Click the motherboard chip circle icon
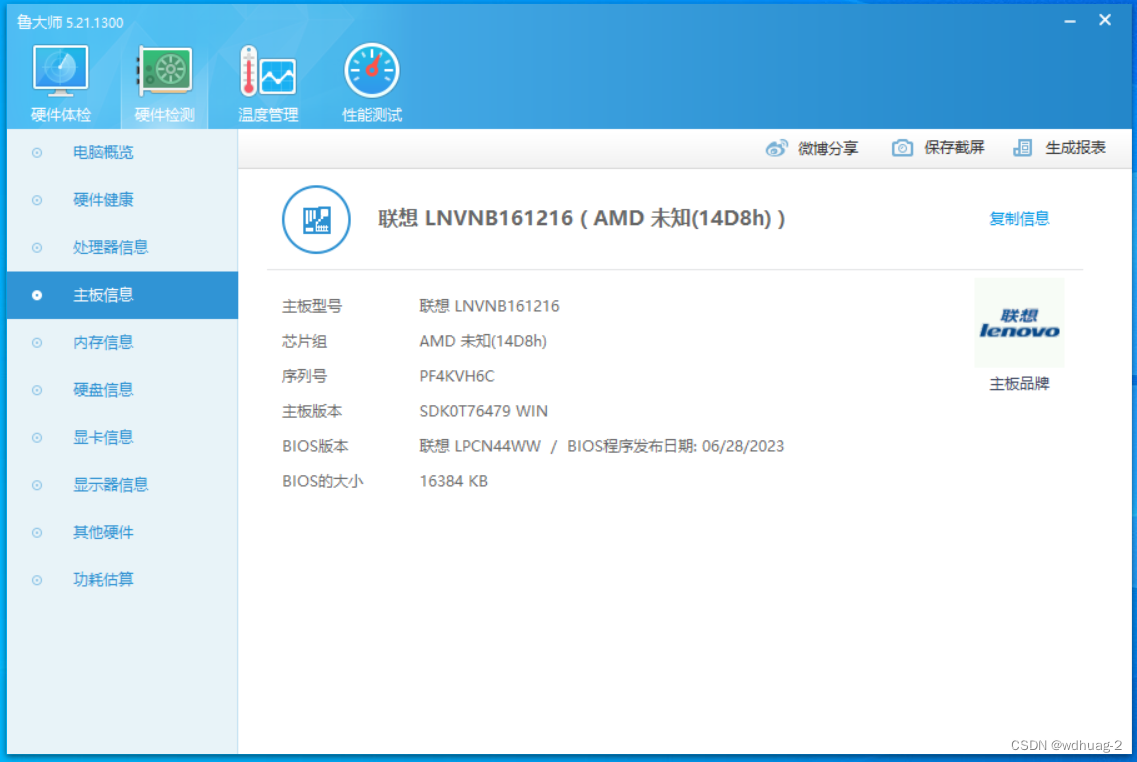 (x=316, y=219)
